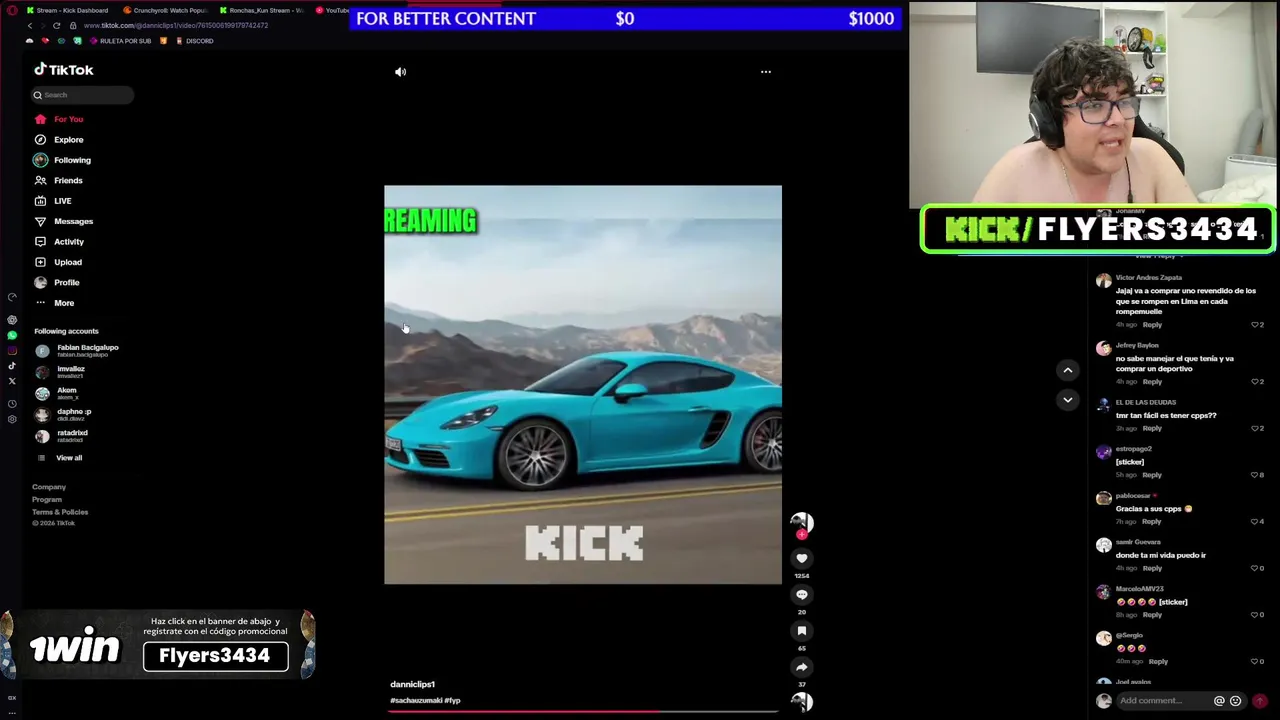
Task: Open X (Twitter) in the Opera sidebar
Action: coord(12,381)
